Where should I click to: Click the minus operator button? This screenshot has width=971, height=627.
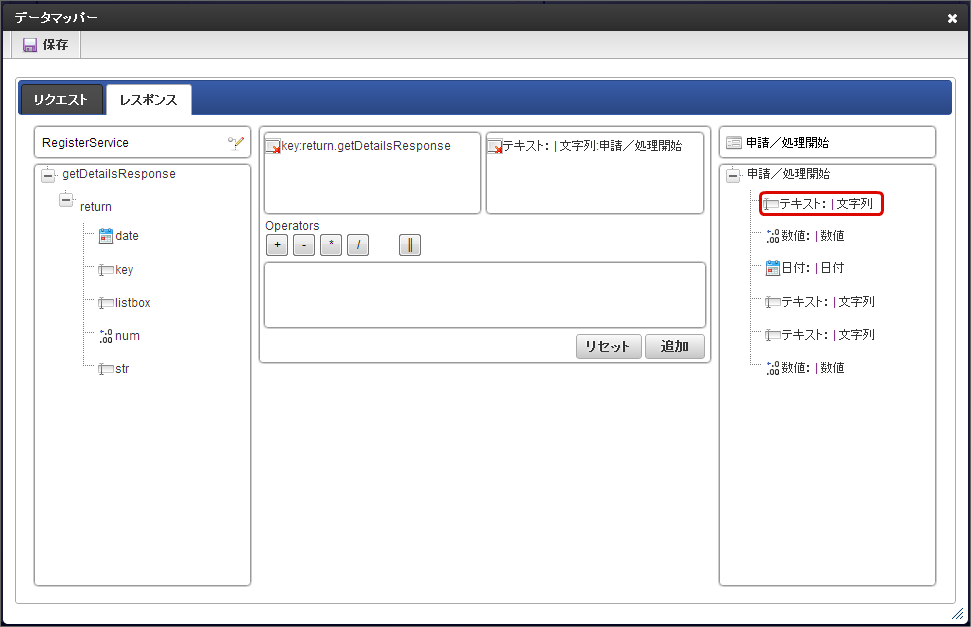click(x=304, y=245)
